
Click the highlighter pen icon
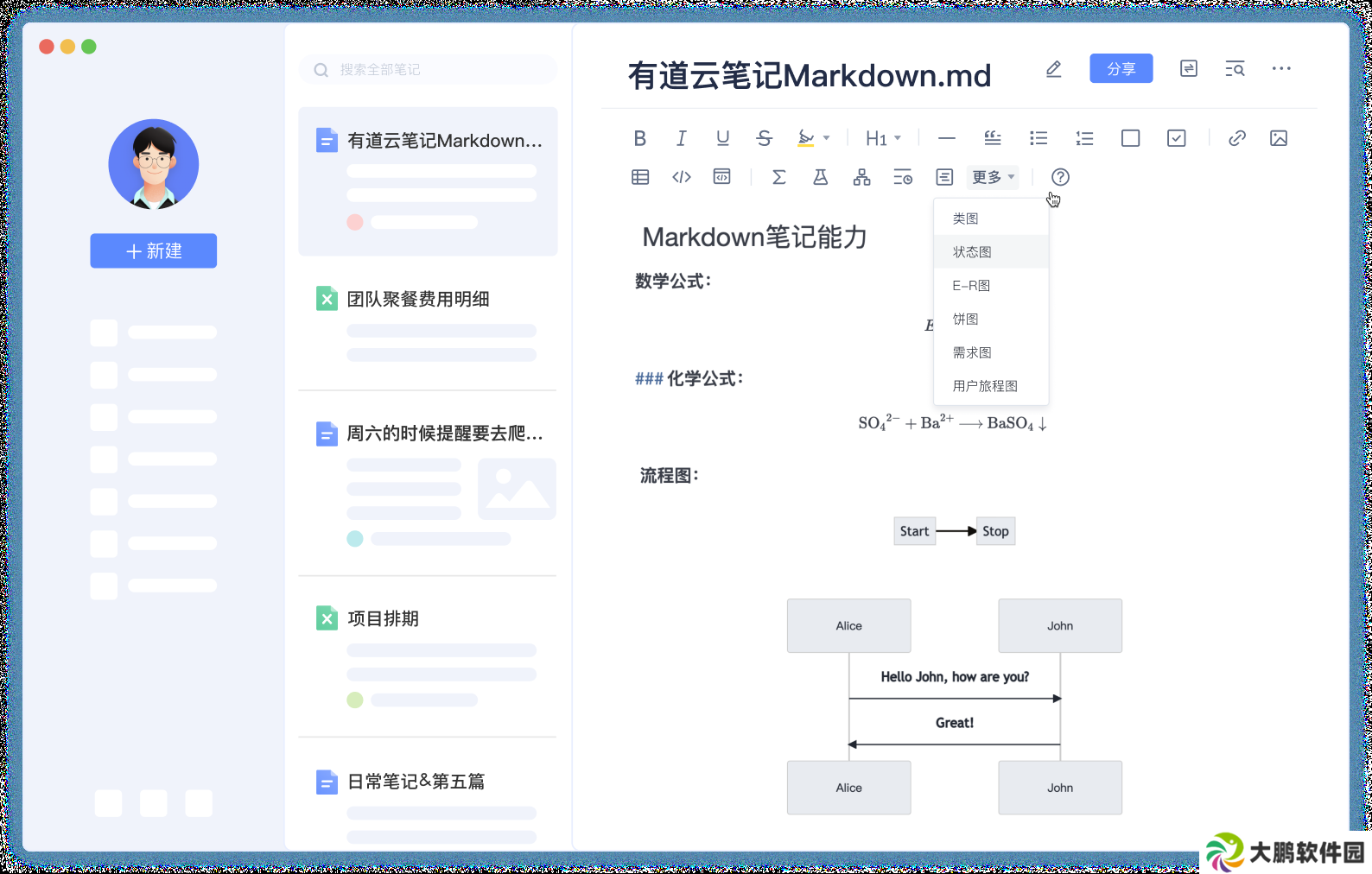tap(805, 138)
